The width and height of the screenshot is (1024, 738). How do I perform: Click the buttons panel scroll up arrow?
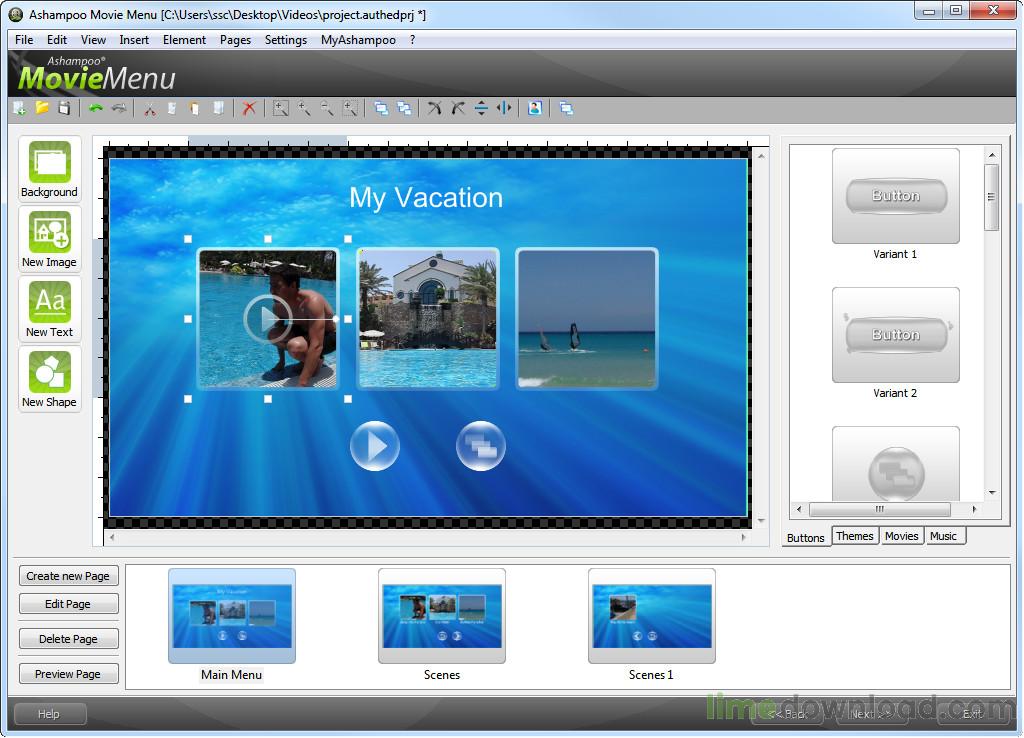click(x=991, y=155)
